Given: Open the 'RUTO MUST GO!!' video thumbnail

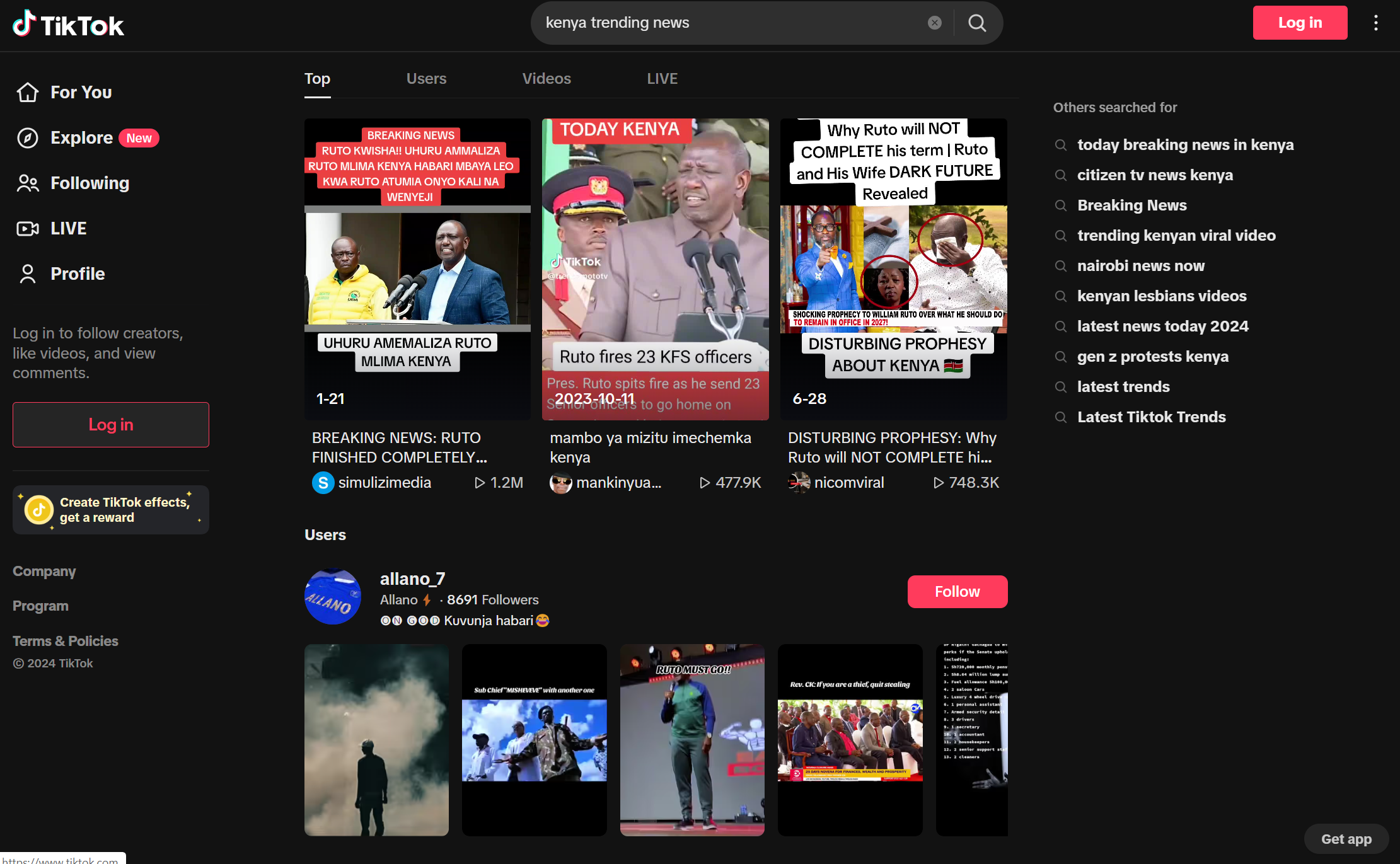Looking at the screenshot, I should pyautogui.click(x=692, y=740).
